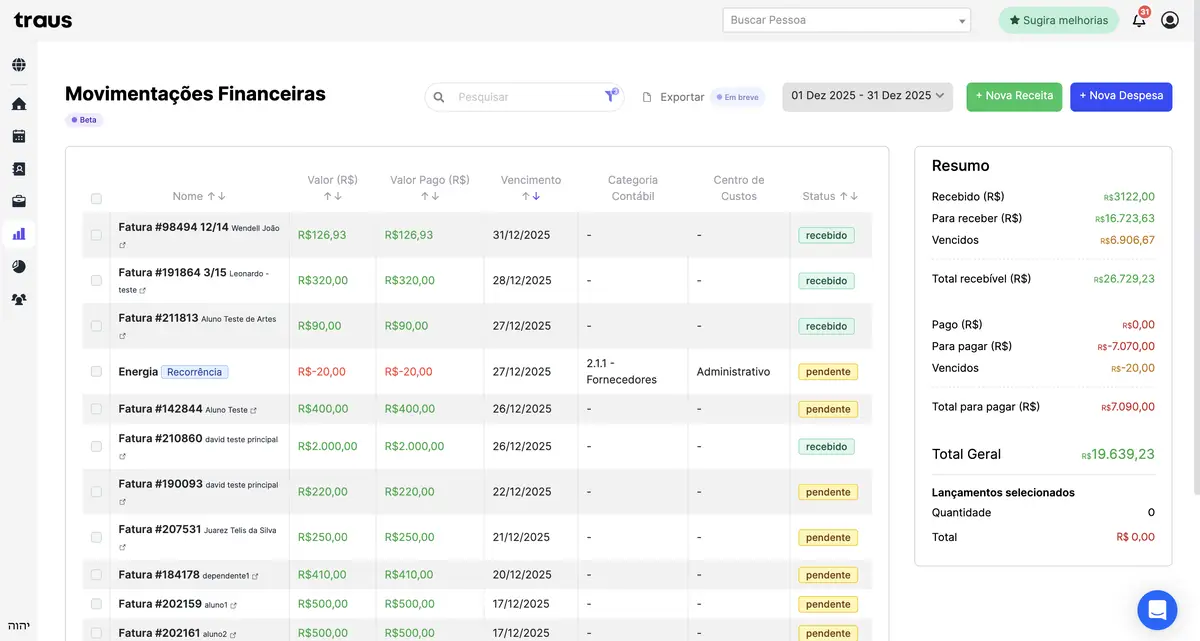Check the checkbox on the Energia row
Viewport: 1200px width, 641px height.
click(96, 371)
